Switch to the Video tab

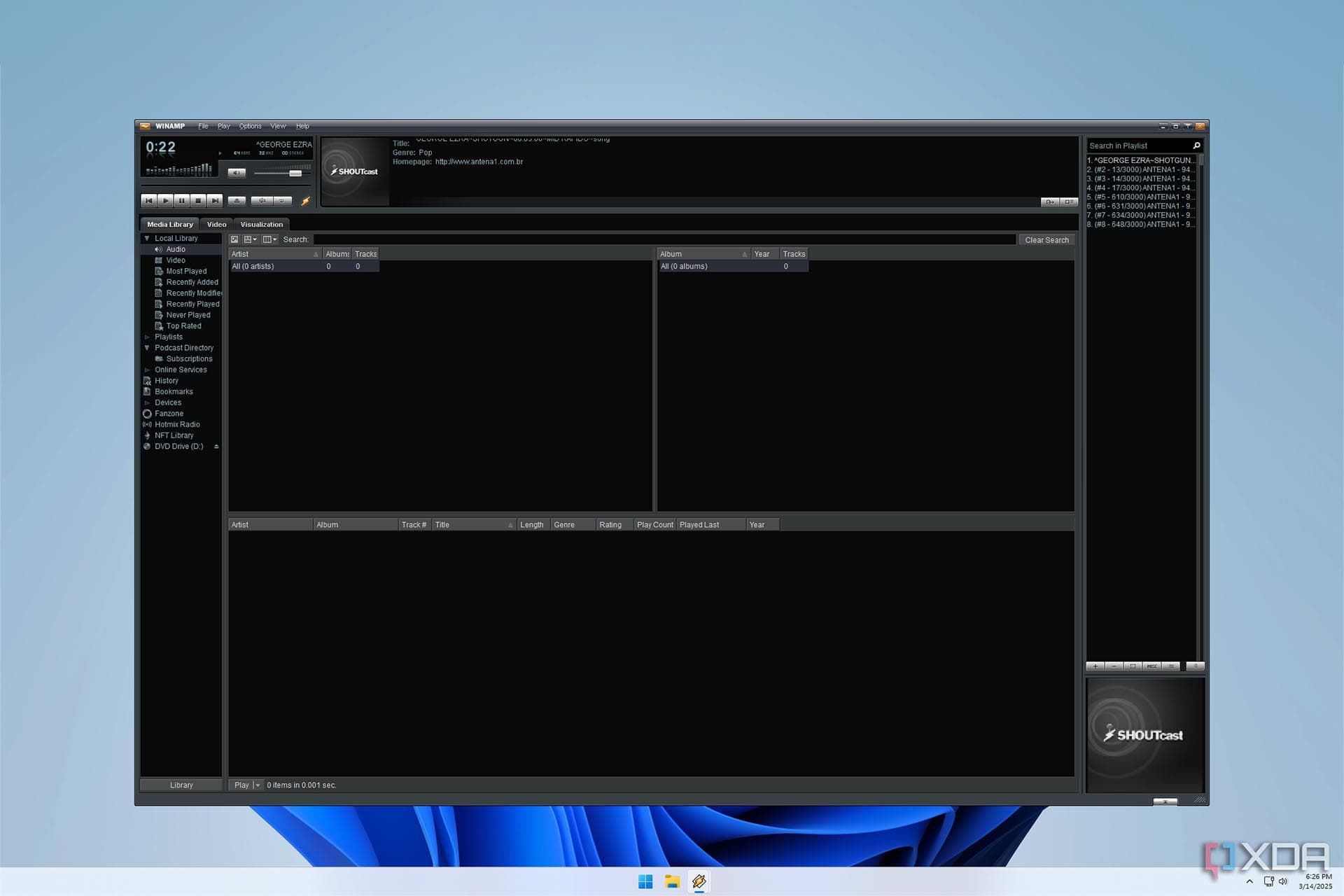[216, 225]
